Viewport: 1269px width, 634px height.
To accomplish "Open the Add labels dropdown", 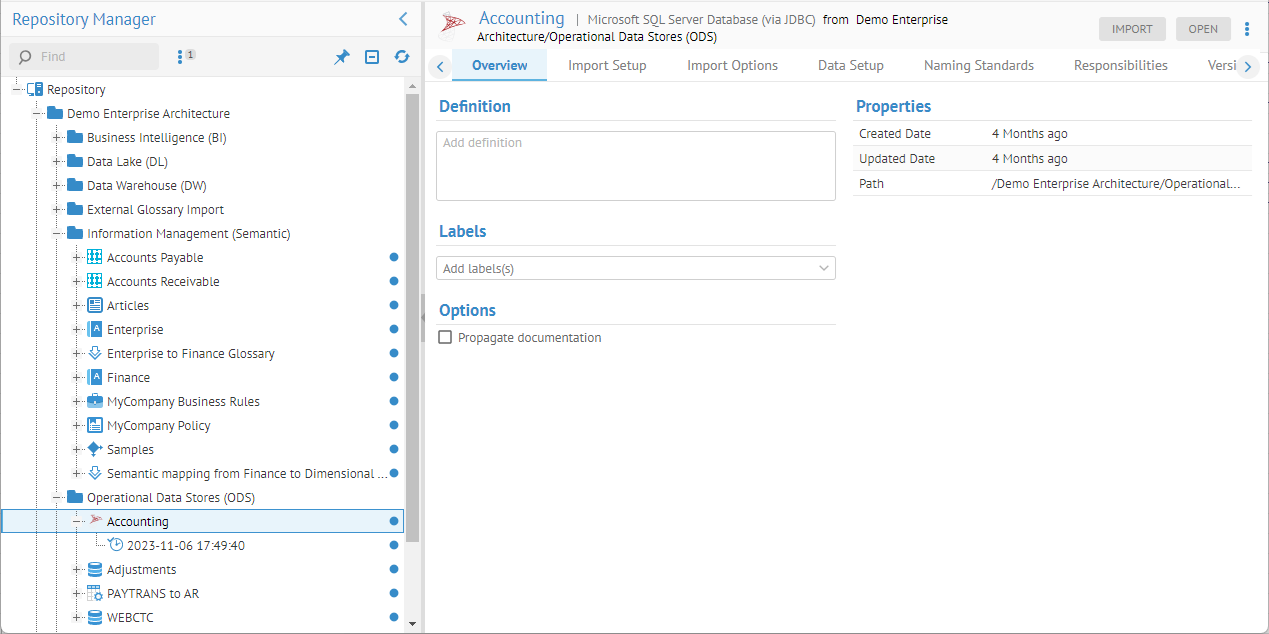I will point(824,268).
